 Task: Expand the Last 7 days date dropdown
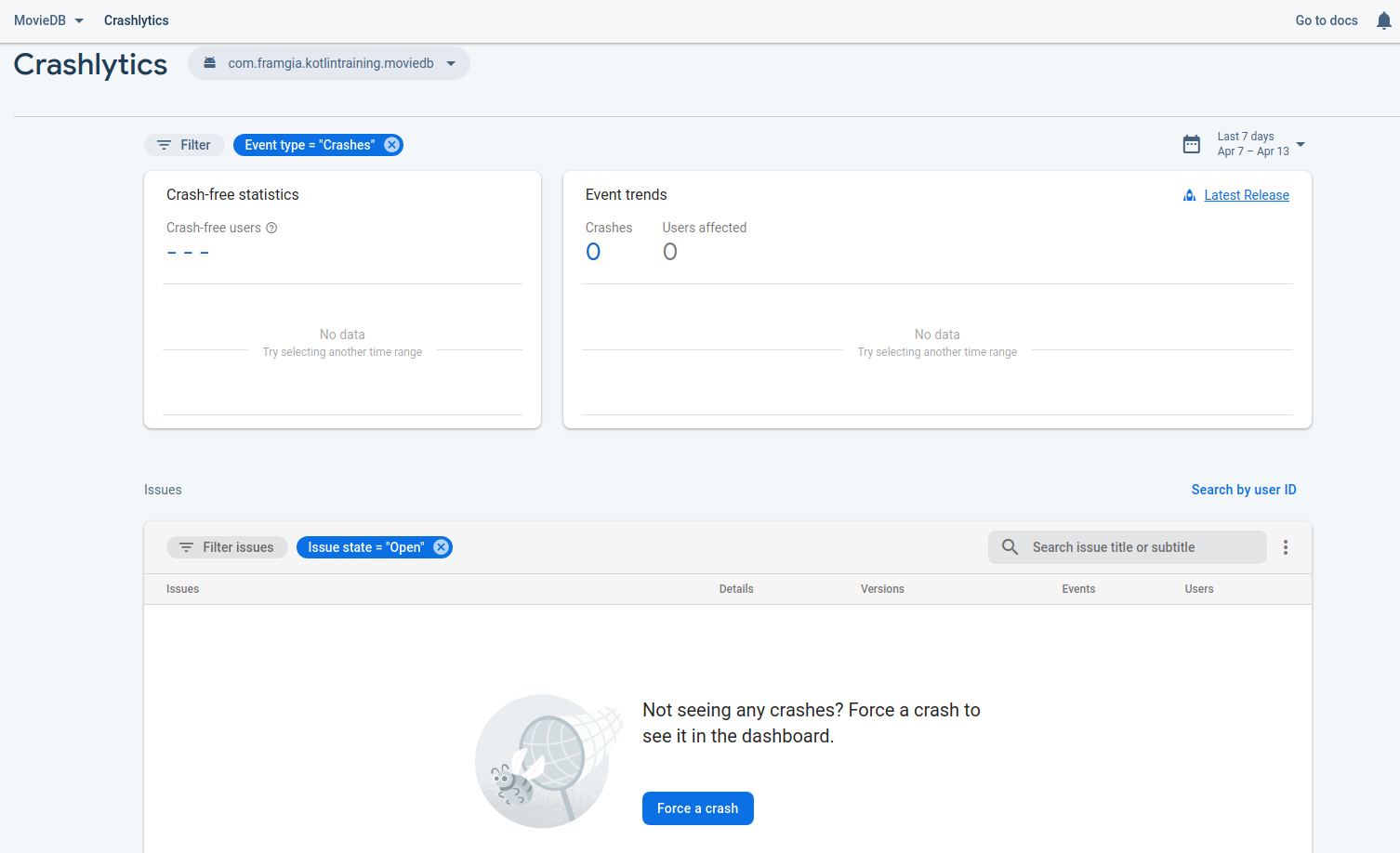click(x=1301, y=144)
